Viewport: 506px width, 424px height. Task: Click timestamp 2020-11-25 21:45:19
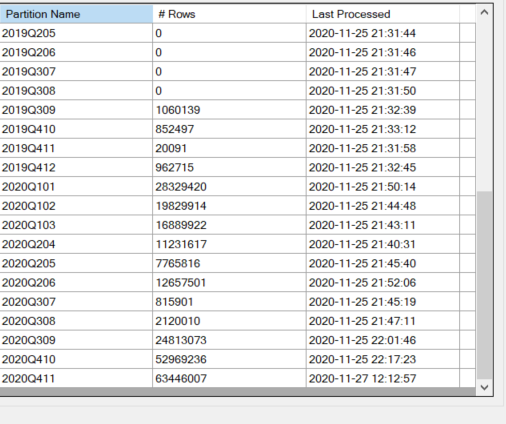[362, 302]
